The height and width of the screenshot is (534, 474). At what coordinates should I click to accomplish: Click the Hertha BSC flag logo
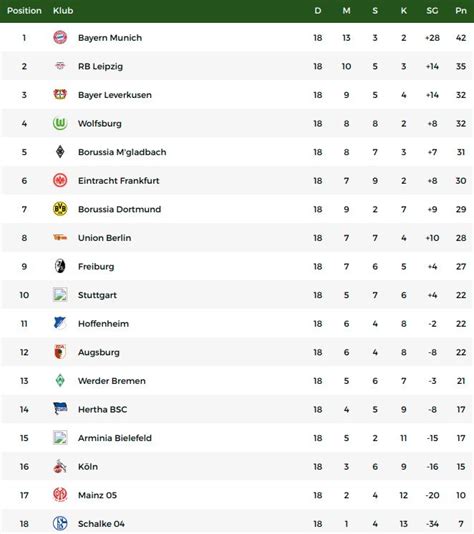click(60, 409)
